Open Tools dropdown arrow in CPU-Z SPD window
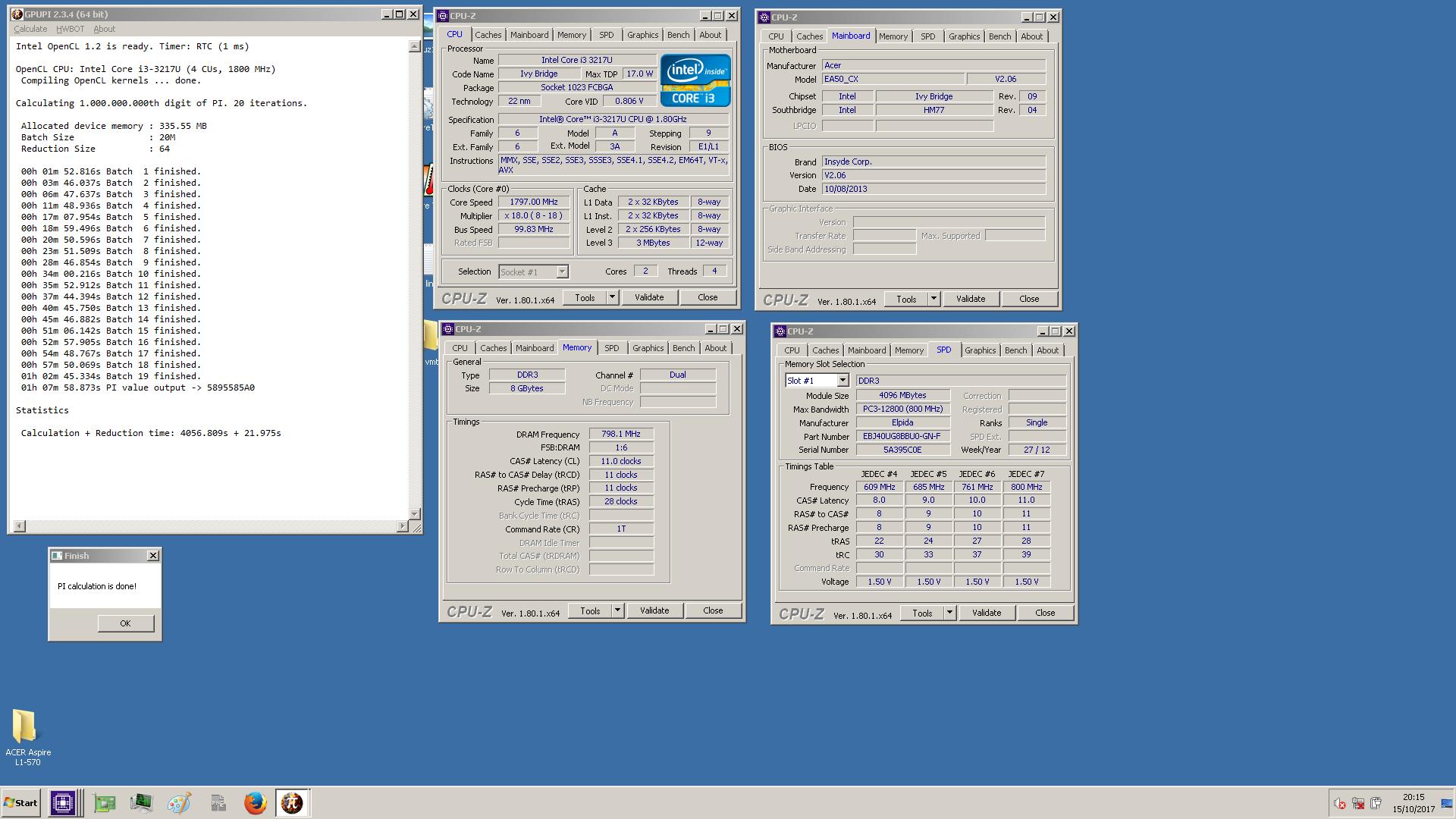This screenshot has height=819, width=1456. tap(949, 613)
